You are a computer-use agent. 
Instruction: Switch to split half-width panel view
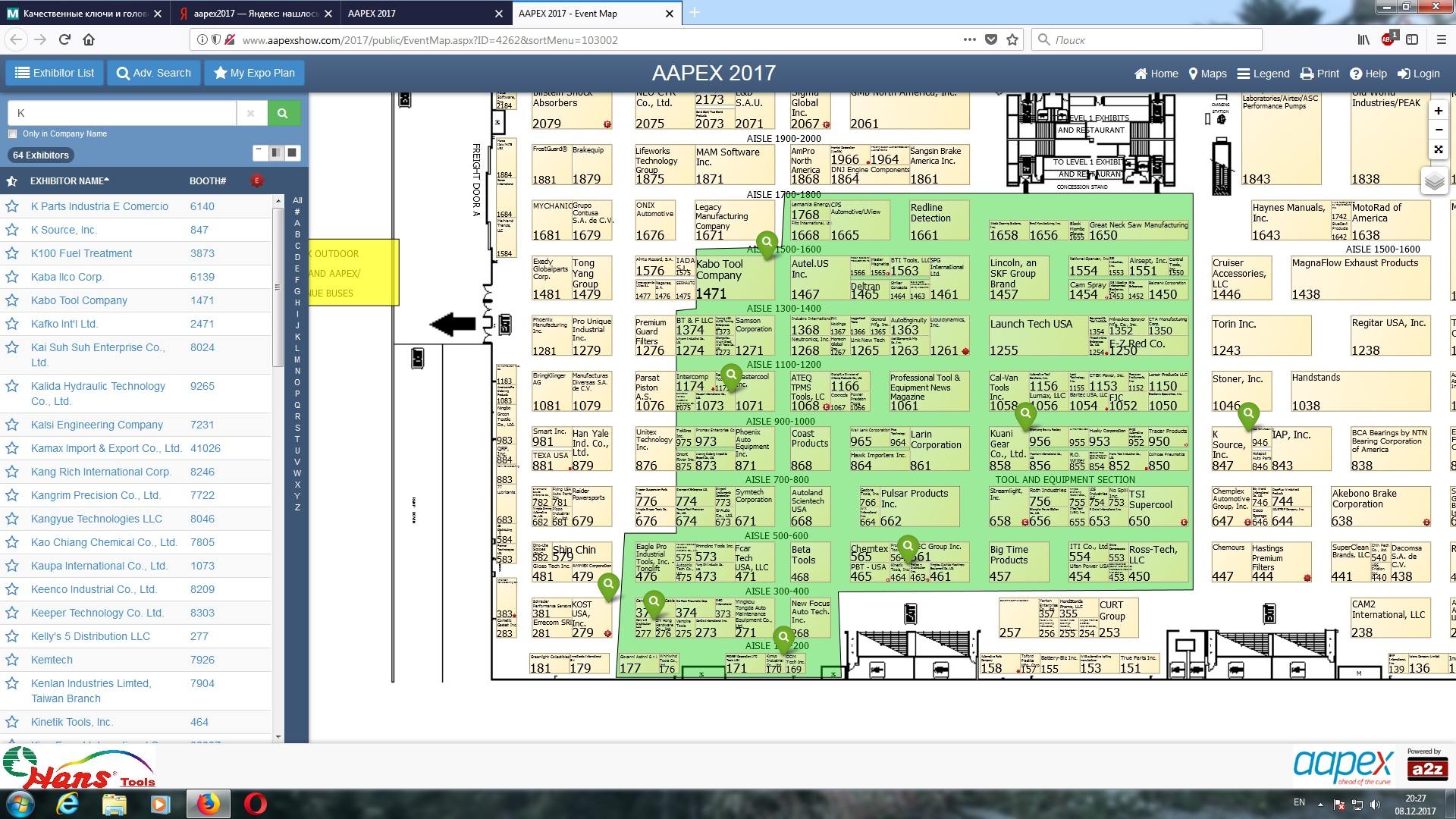(276, 152)
